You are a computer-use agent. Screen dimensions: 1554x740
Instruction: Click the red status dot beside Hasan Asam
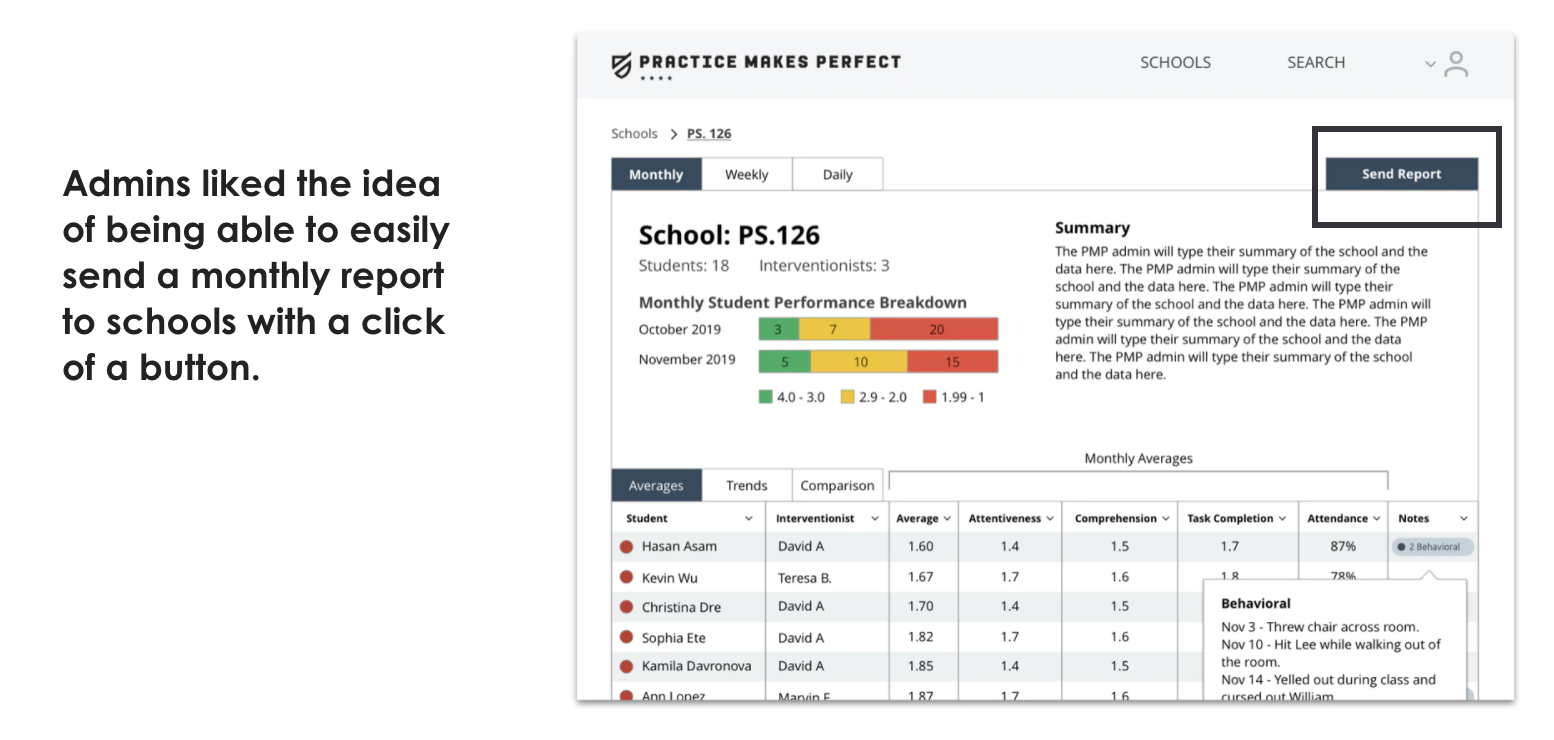[627, 547]
